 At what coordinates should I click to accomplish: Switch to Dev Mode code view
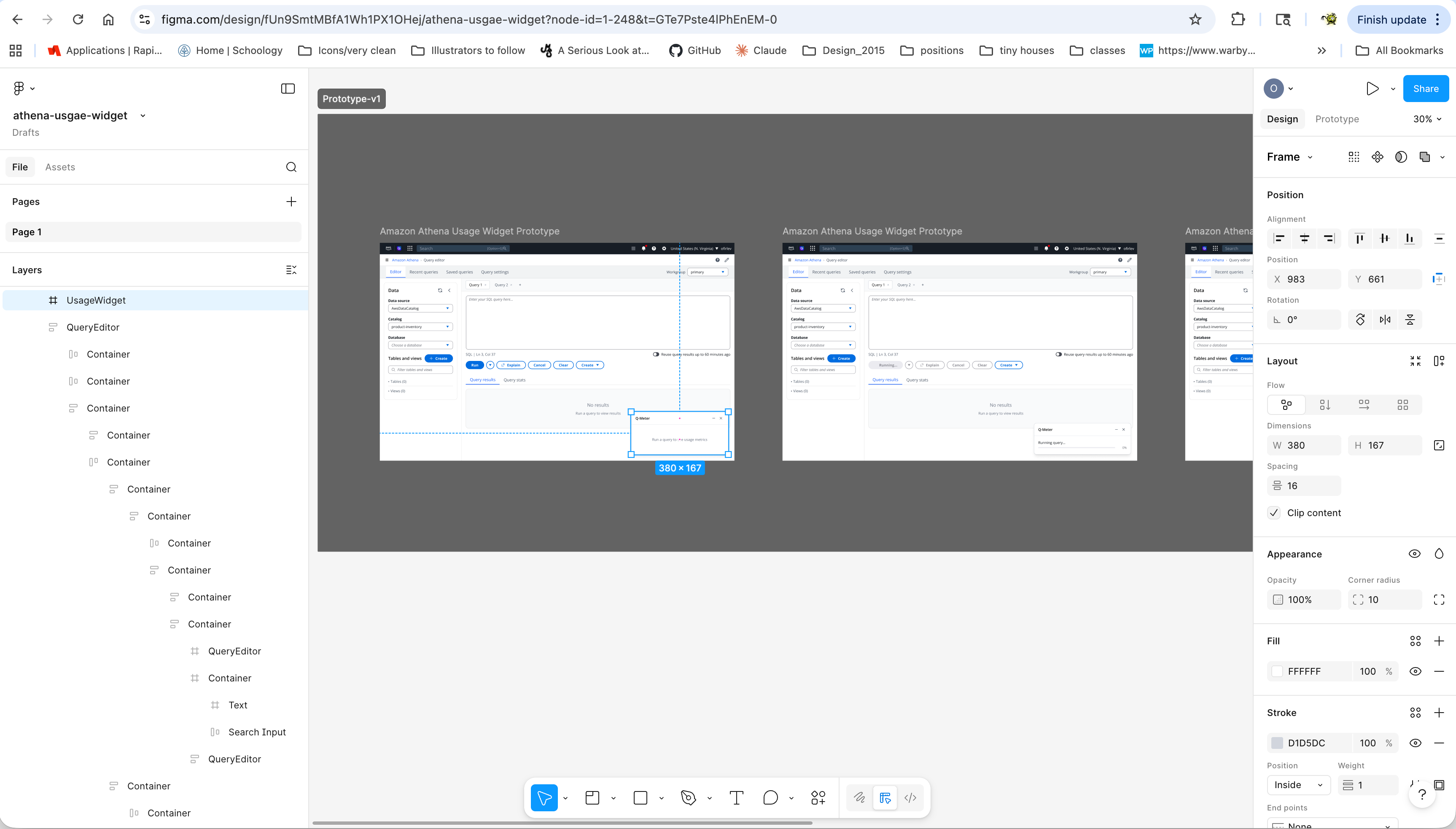[x=911, y=798]
